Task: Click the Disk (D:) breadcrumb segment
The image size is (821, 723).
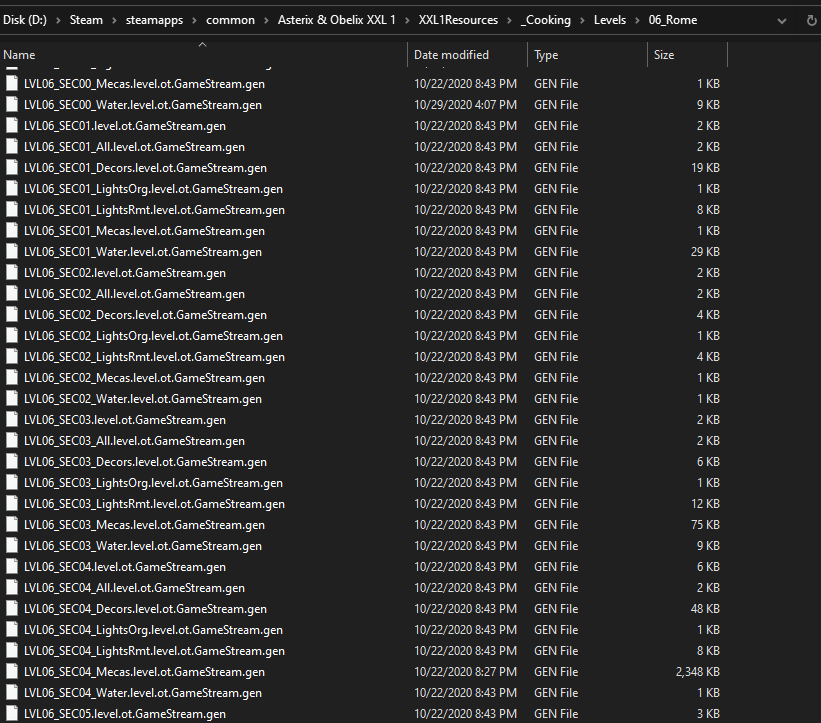Action: tap(25, 20)
